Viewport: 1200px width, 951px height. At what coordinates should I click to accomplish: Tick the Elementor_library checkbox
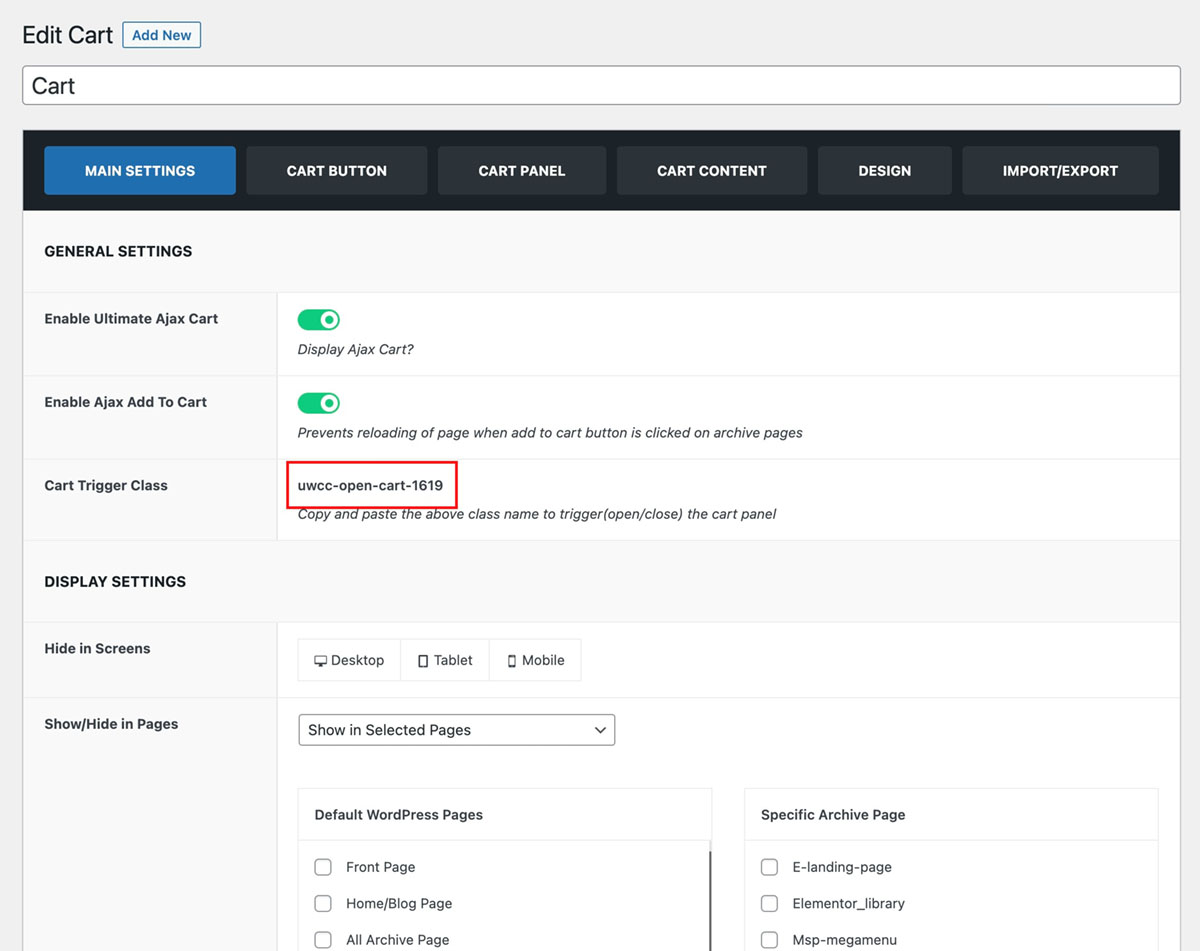pos(769,903)
